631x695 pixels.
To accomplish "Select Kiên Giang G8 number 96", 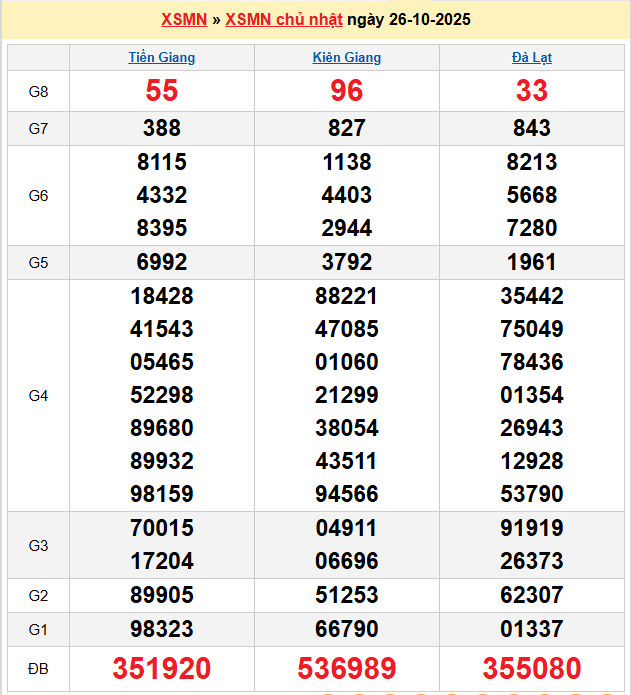I will (347, 91).
